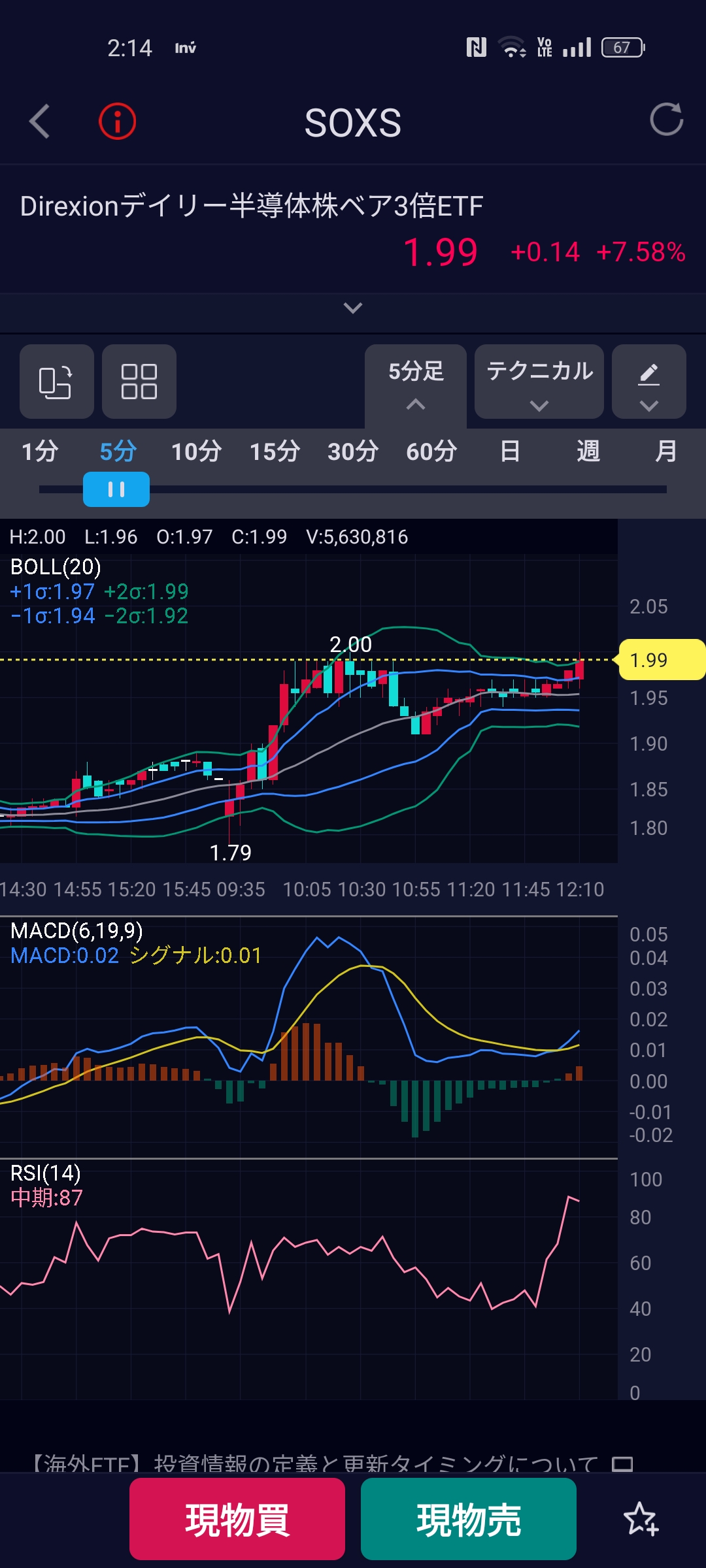Viewport: 706px width, 1568px height.
Task: Collapse the 5分足 timeframe selector
Action: point(416,383)
